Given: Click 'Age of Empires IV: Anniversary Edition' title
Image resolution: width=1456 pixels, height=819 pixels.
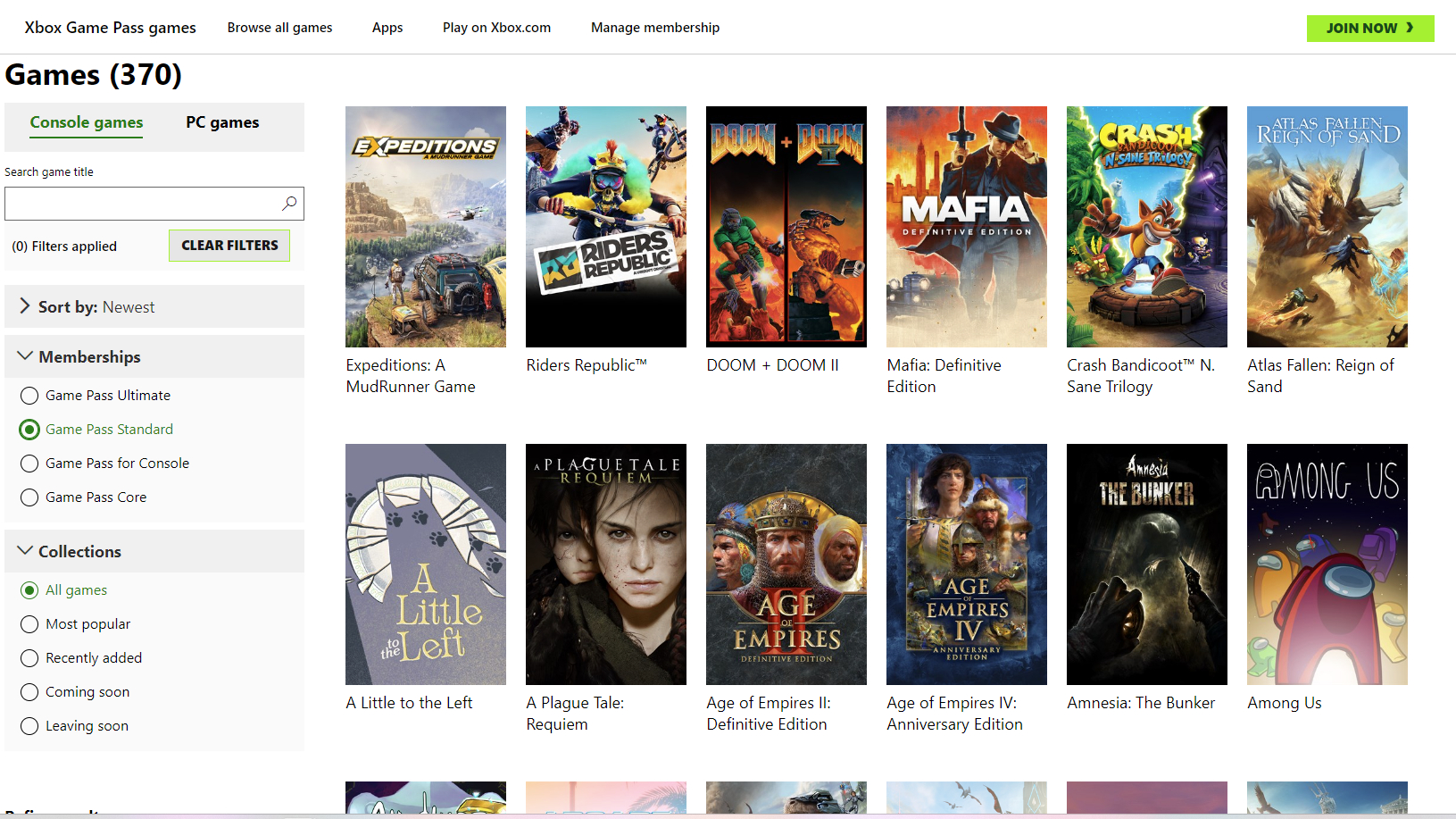Looking at the screenshot, I should pos(954,714).
